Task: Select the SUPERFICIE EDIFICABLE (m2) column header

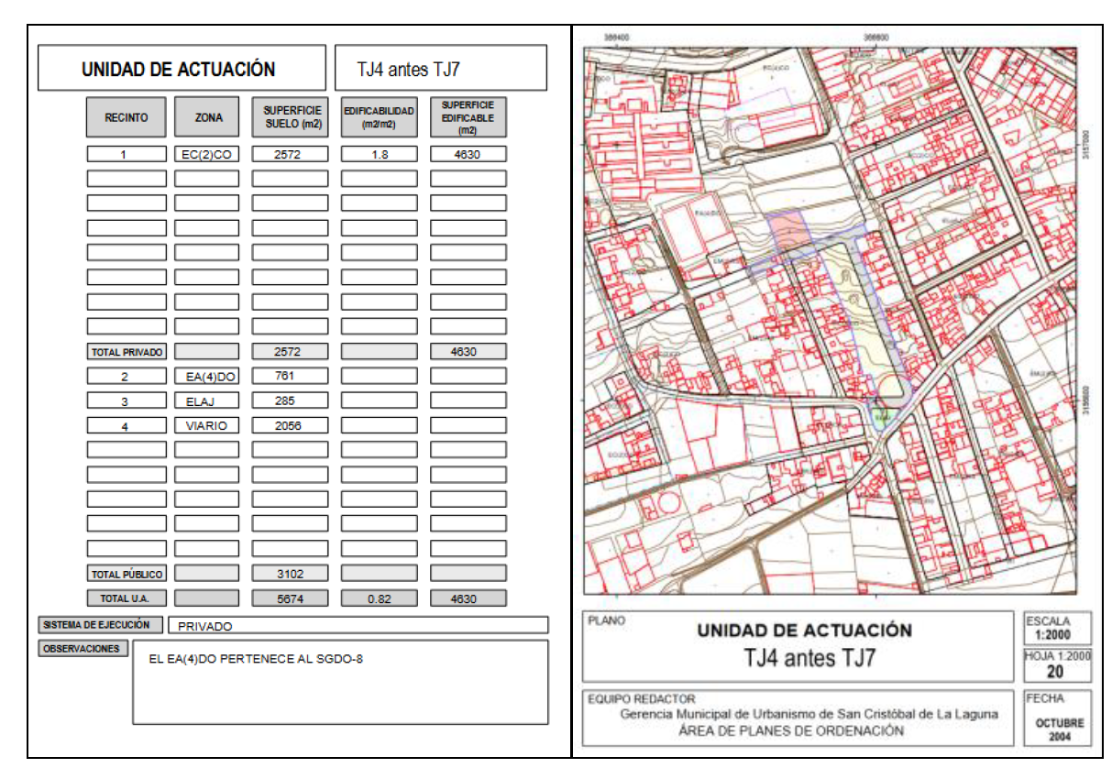Action: pos(468,118)
